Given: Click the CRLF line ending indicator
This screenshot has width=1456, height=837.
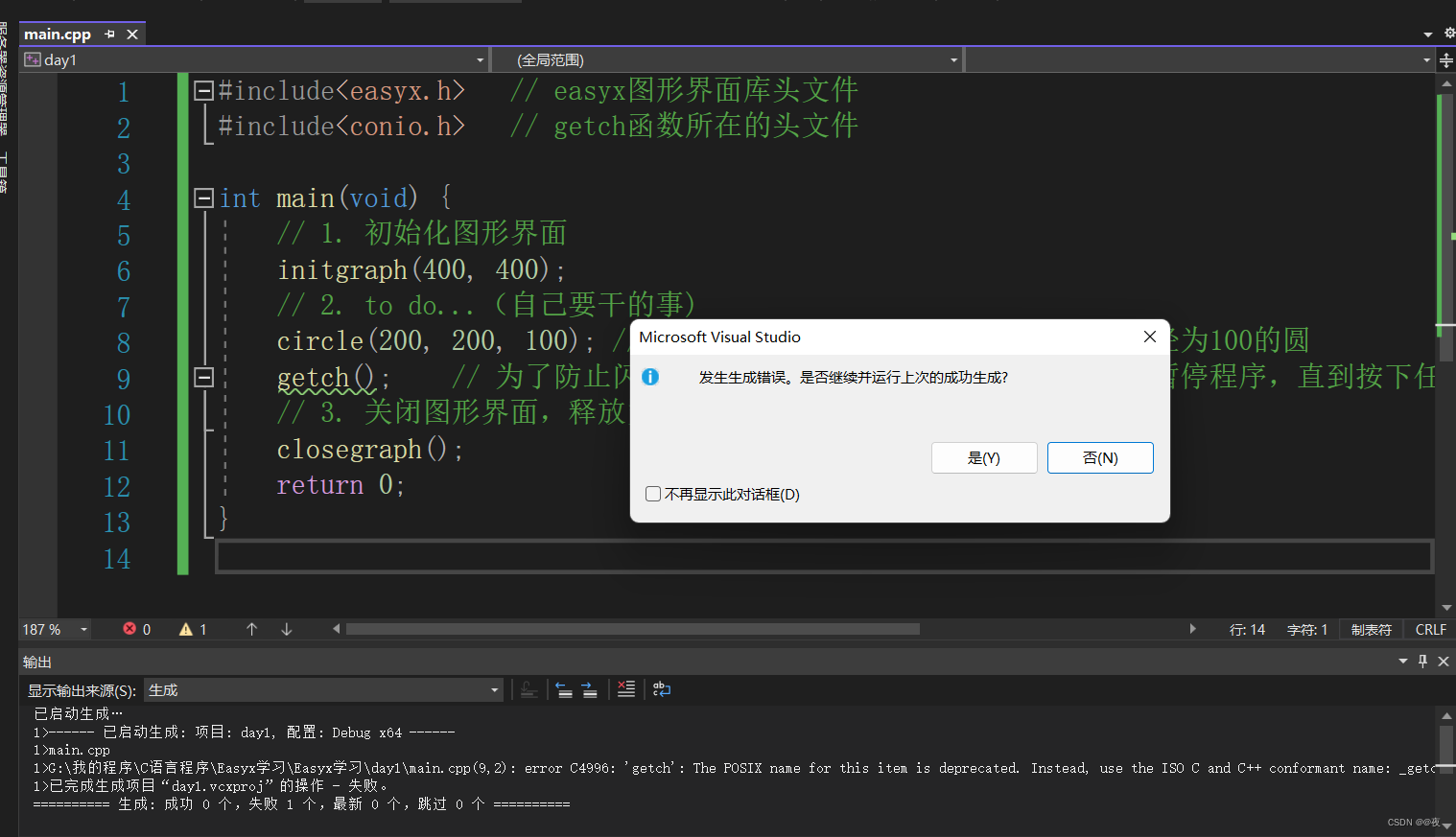Looking at the screenshot, I should [x=1430, y=630].
